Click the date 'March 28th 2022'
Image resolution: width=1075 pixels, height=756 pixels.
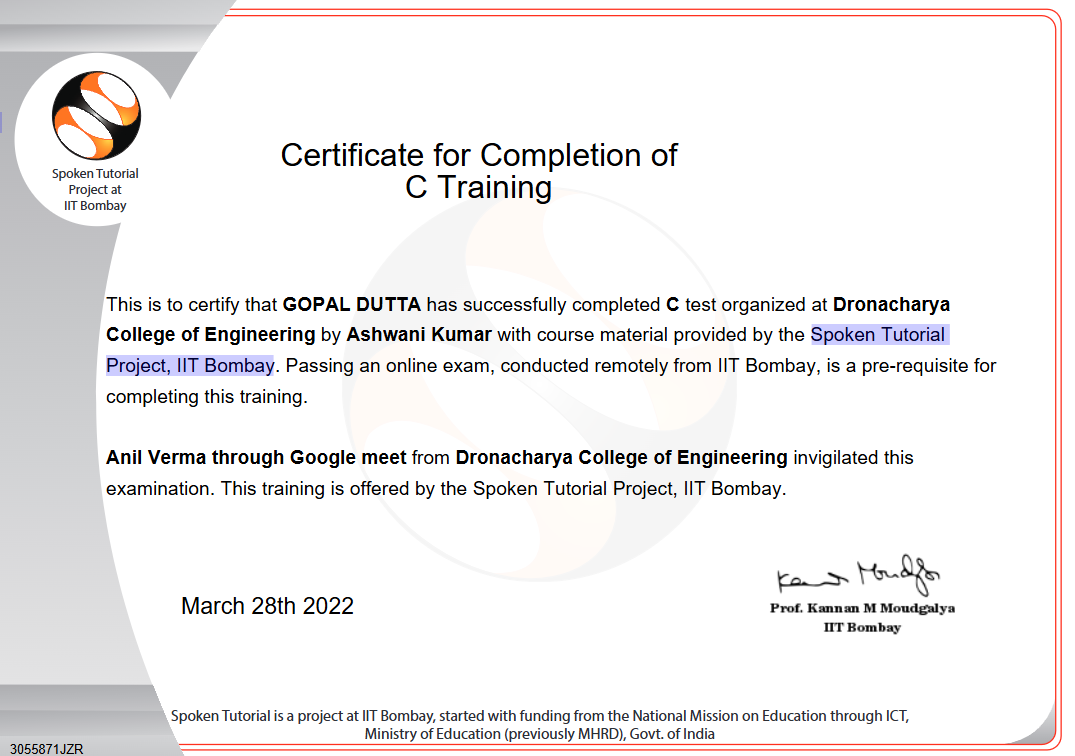click(267, 606)
